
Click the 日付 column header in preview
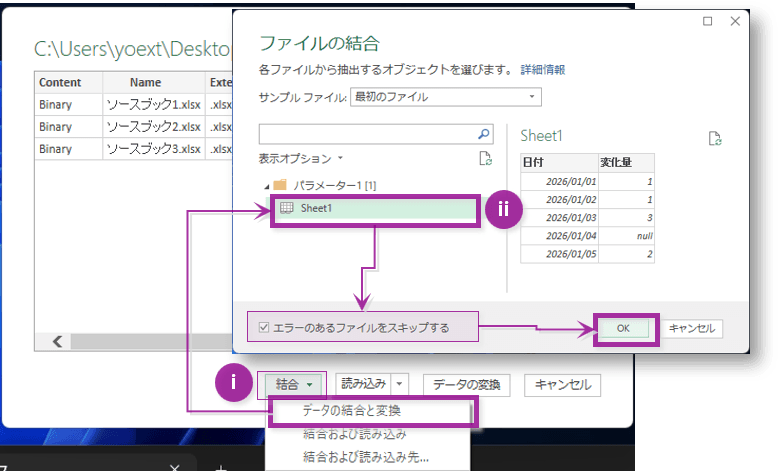coord(559,162)
